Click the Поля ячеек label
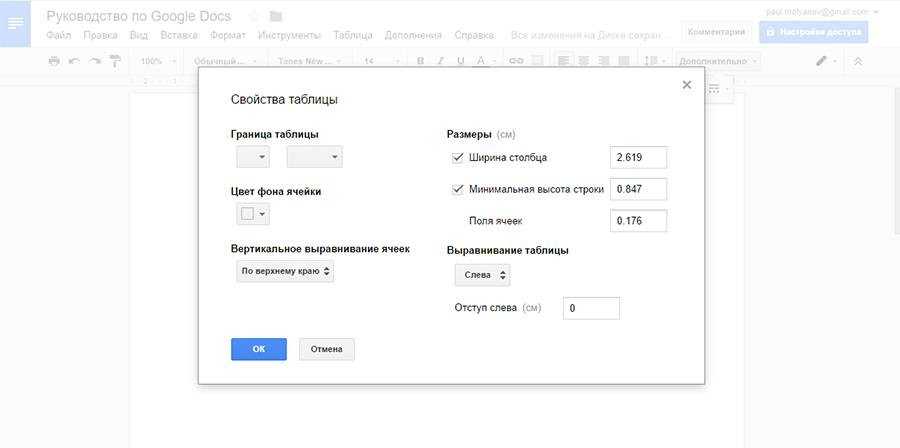Screen dimensions: 900x448 tap(496, 221)
